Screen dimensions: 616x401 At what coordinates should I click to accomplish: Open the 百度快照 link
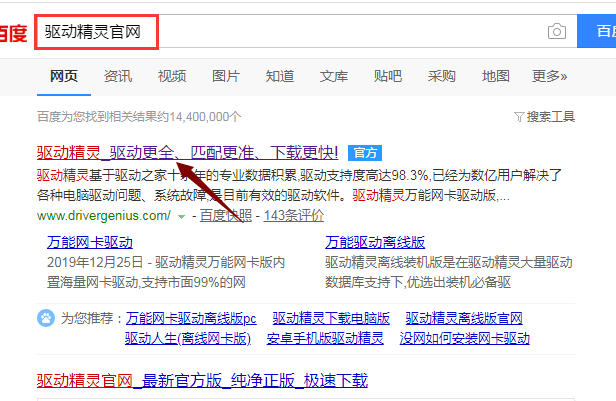pos(223,215)
